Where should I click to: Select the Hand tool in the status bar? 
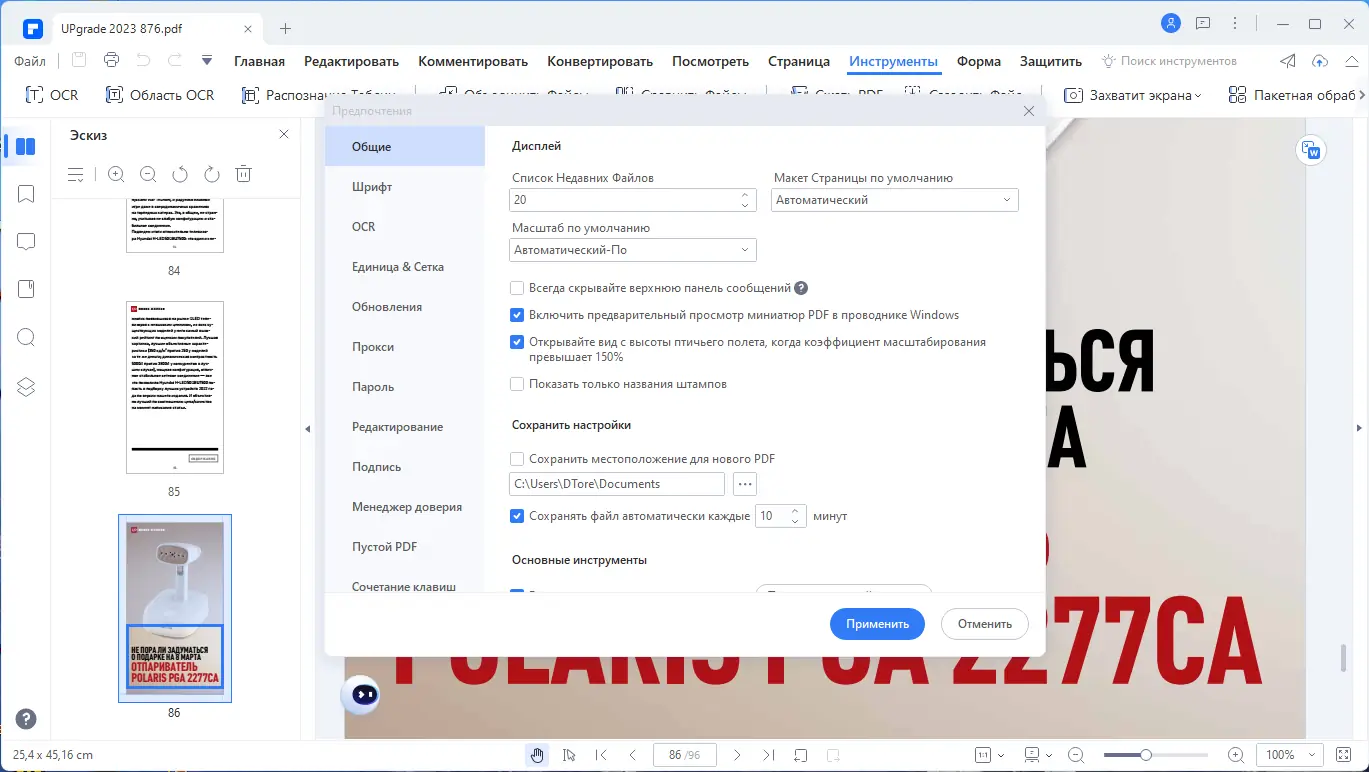coord(537,754)
